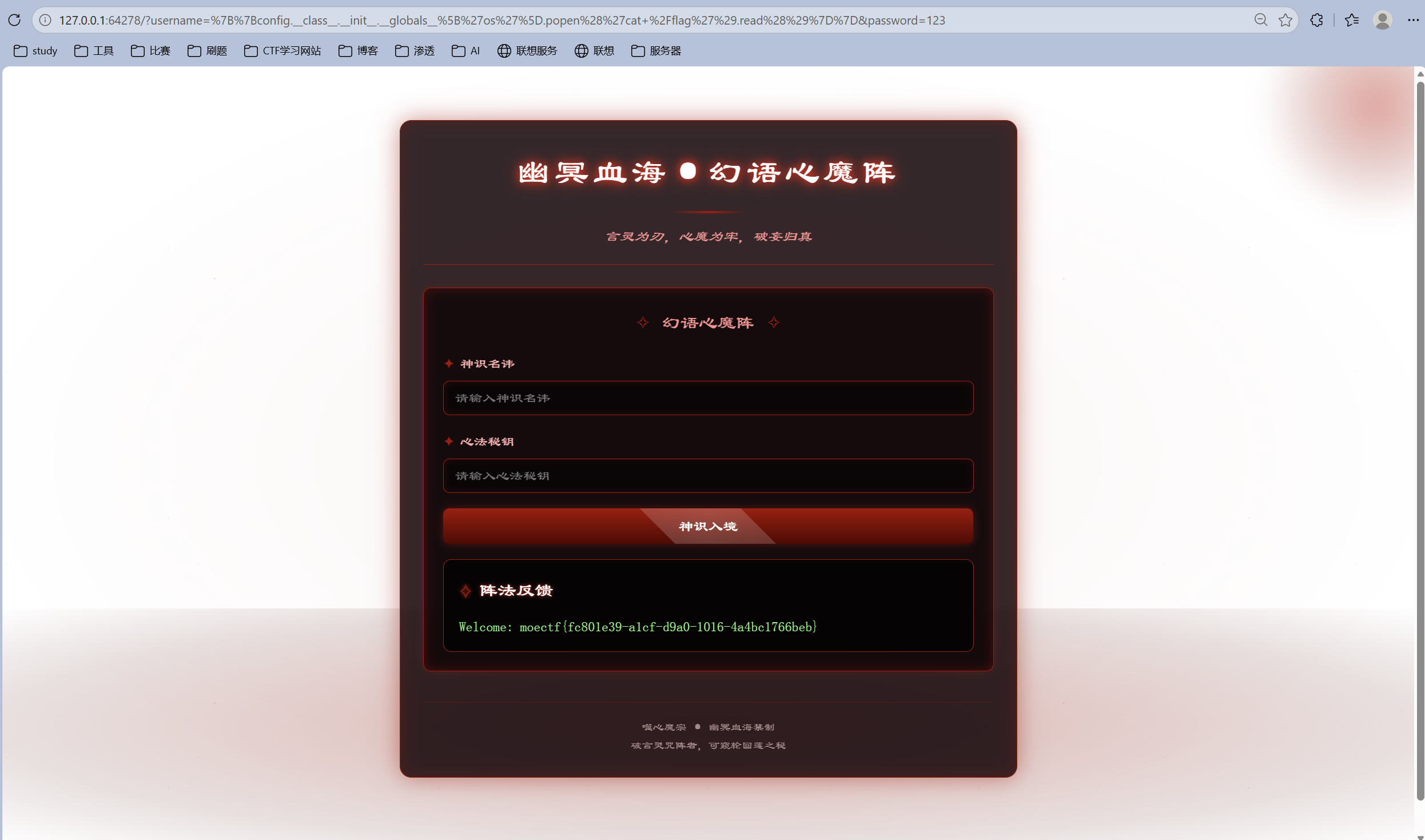Image resolution: width=1425 pixels, height=840 pixels.
Task: Click the 幻语心魔阵 form heading
Action: 708,323
